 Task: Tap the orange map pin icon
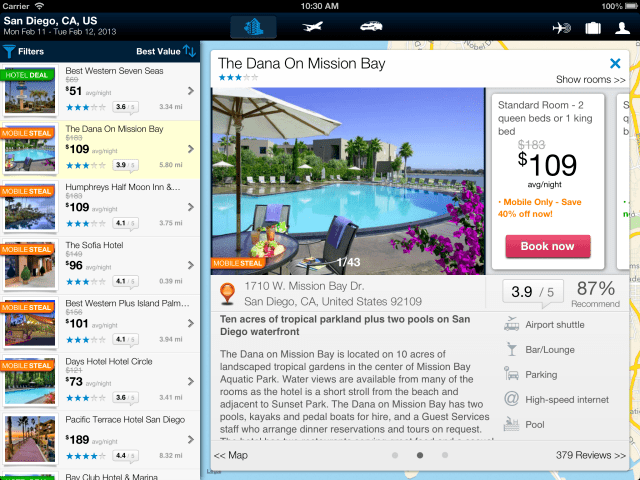227,293
